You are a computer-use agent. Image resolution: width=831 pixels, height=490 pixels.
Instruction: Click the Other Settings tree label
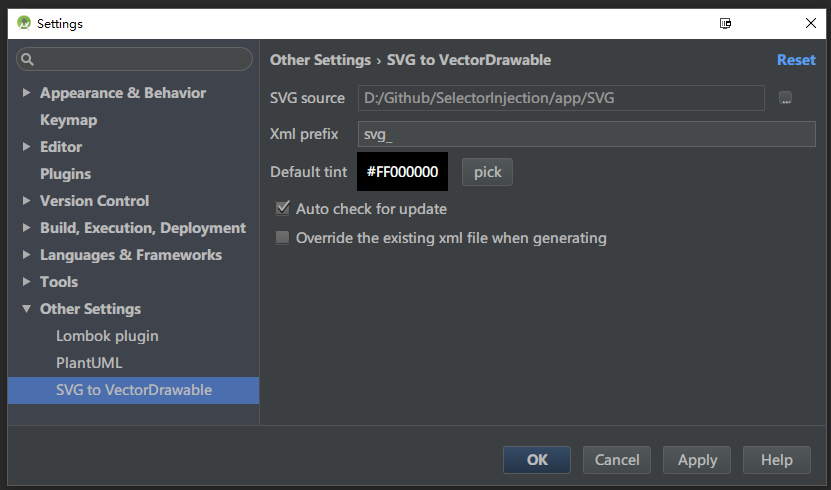pyautogui.click(x=91, y=309)
